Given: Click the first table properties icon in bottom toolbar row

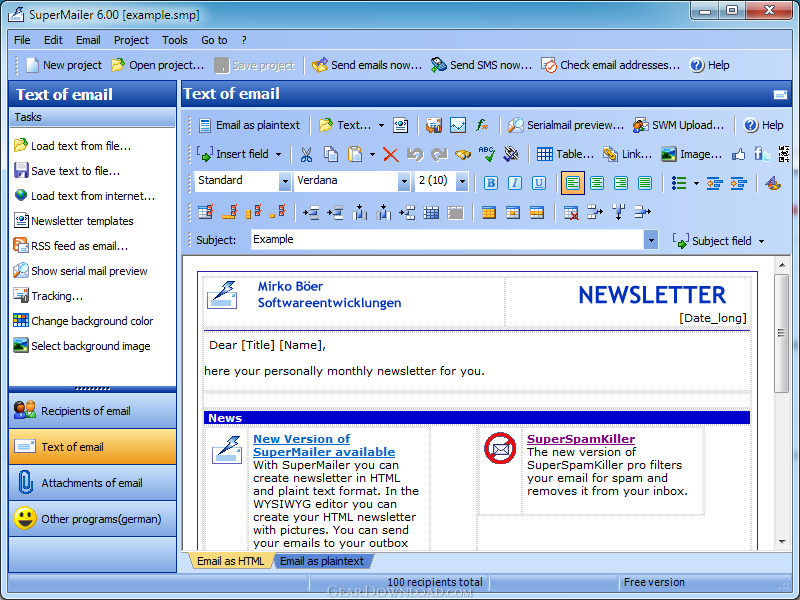Looking at the screenshot, I should (x=206, y=212).
